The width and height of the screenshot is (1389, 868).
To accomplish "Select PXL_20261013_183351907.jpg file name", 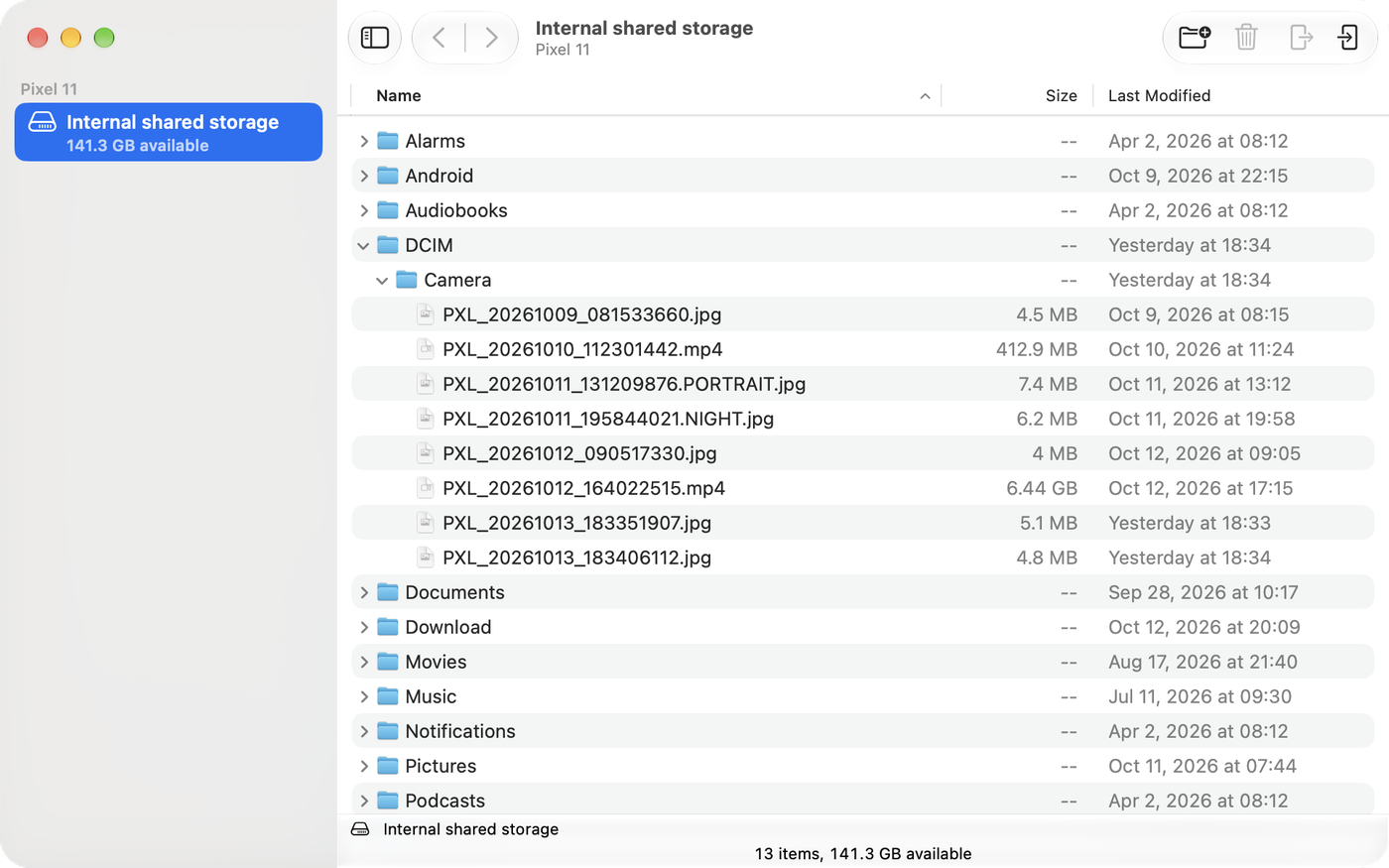I will (576, 523).
